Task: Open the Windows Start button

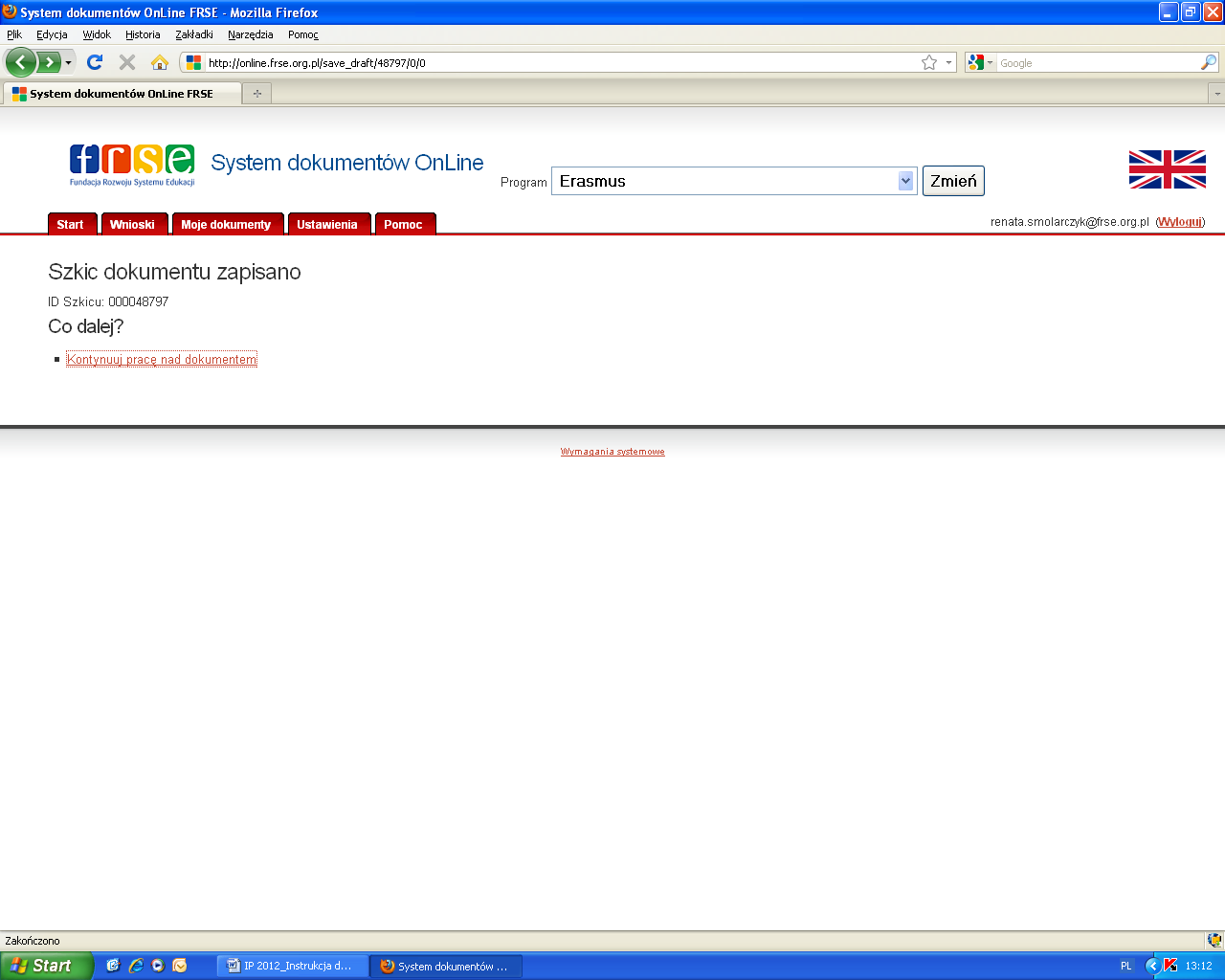Action: click(x=46, y=966)
